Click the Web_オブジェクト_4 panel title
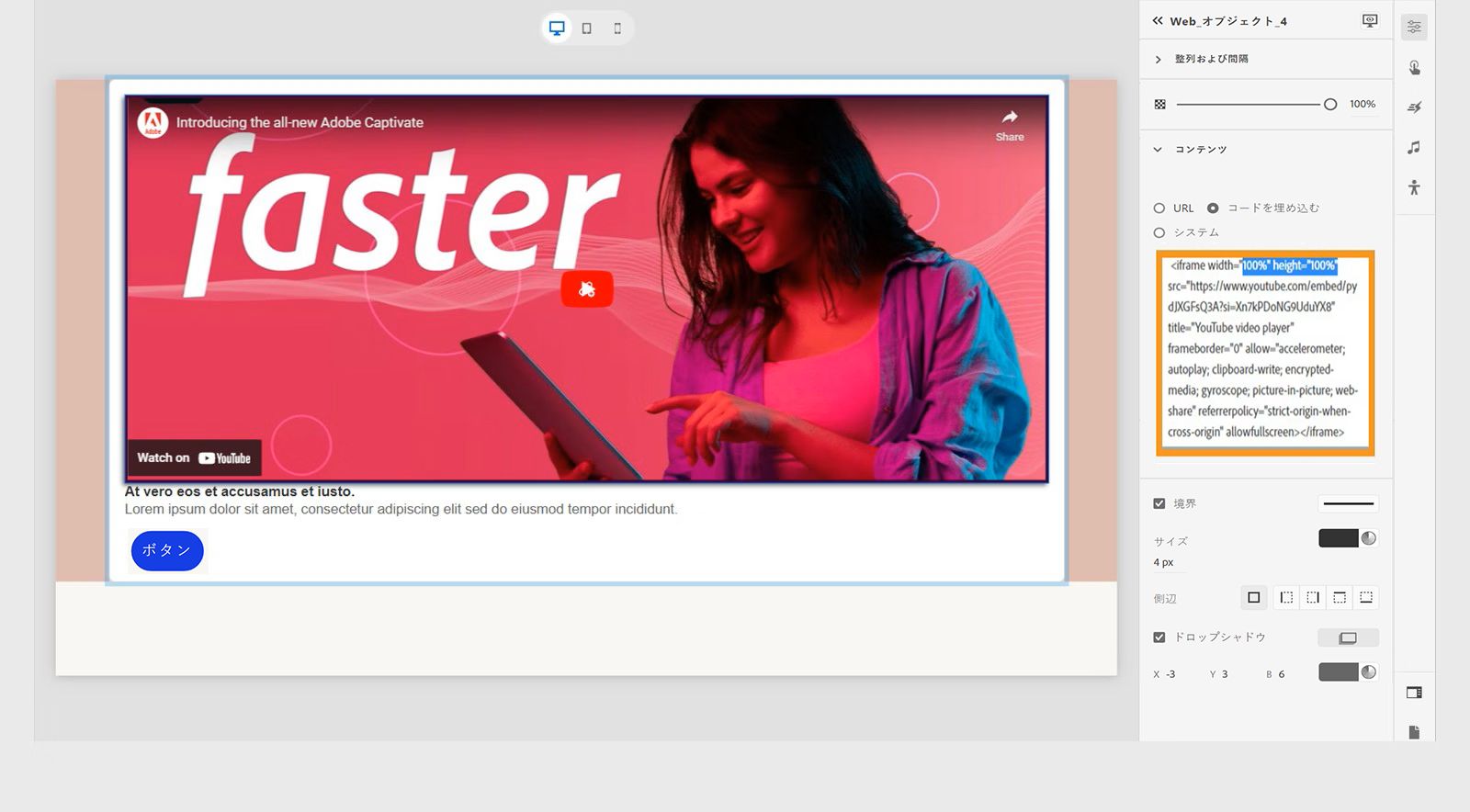The height and width of the screenshot is (812, 1470). pyautogui.click(x=1228, y=21)
